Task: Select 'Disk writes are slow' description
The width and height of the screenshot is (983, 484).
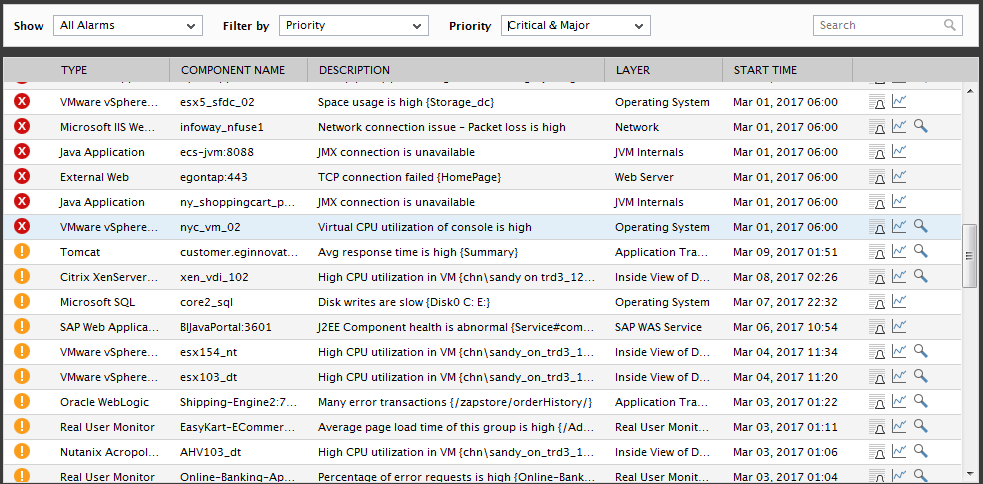Action: (404, 303)
